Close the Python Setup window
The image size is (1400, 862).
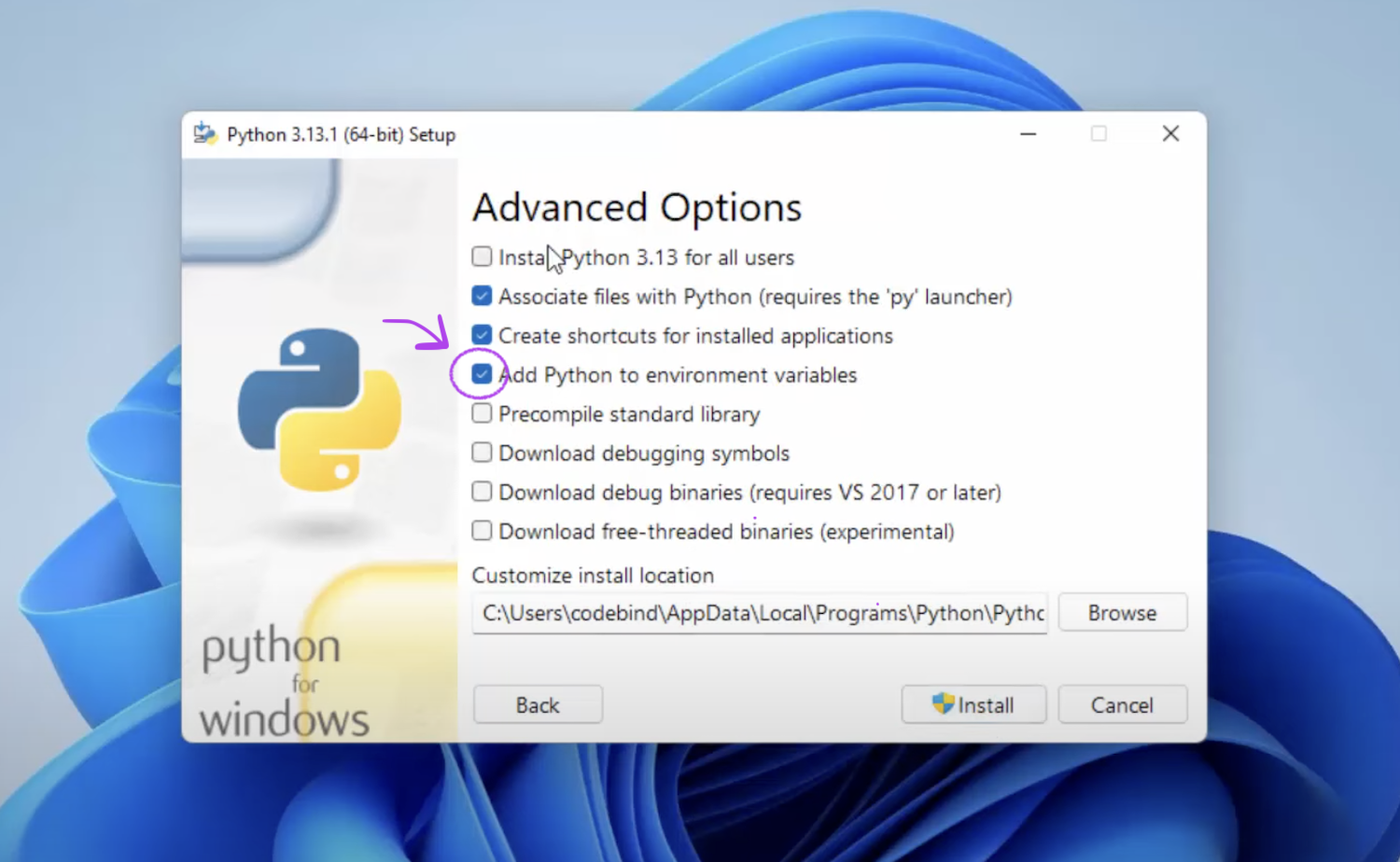pyautogui.click(x=1170, y=134)
